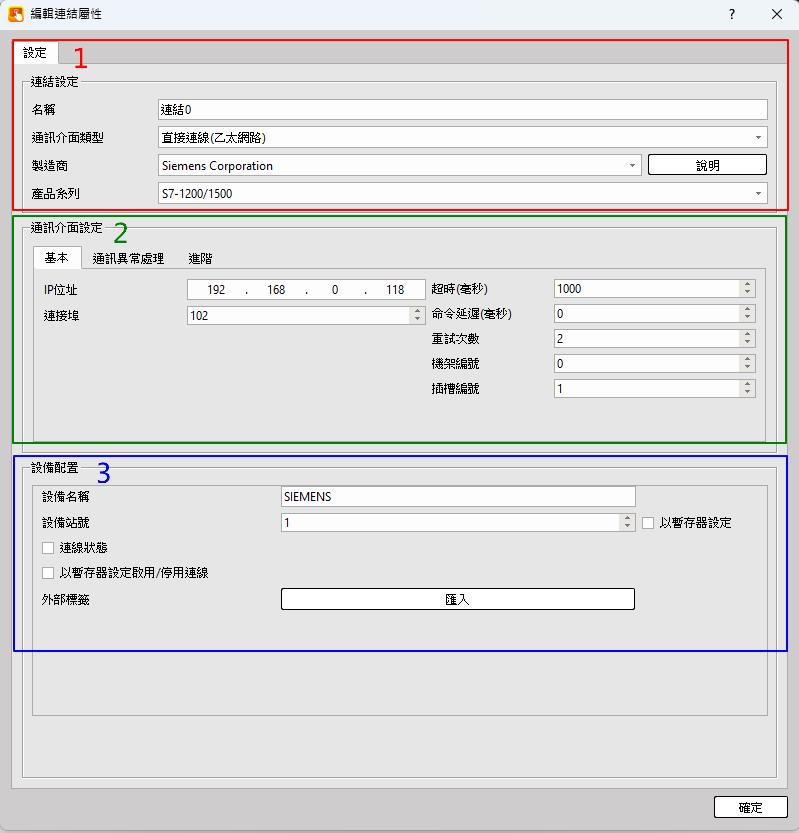799x833 pixels.
Task: Click the 設備名稱 field containing SIEMENS
Action: click(x=458, y=496)
